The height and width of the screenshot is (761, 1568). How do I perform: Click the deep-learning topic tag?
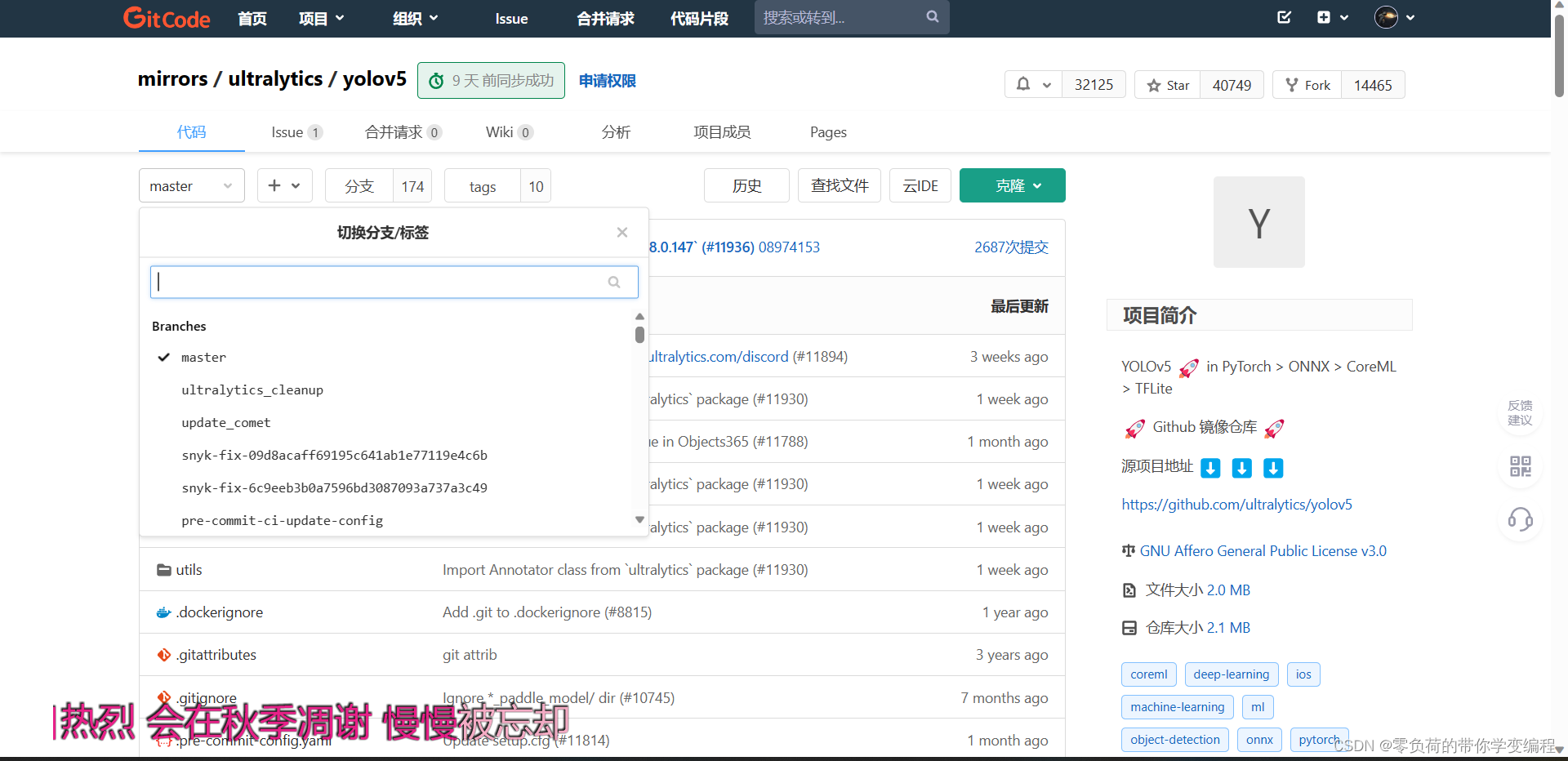tap(1231, 674)
